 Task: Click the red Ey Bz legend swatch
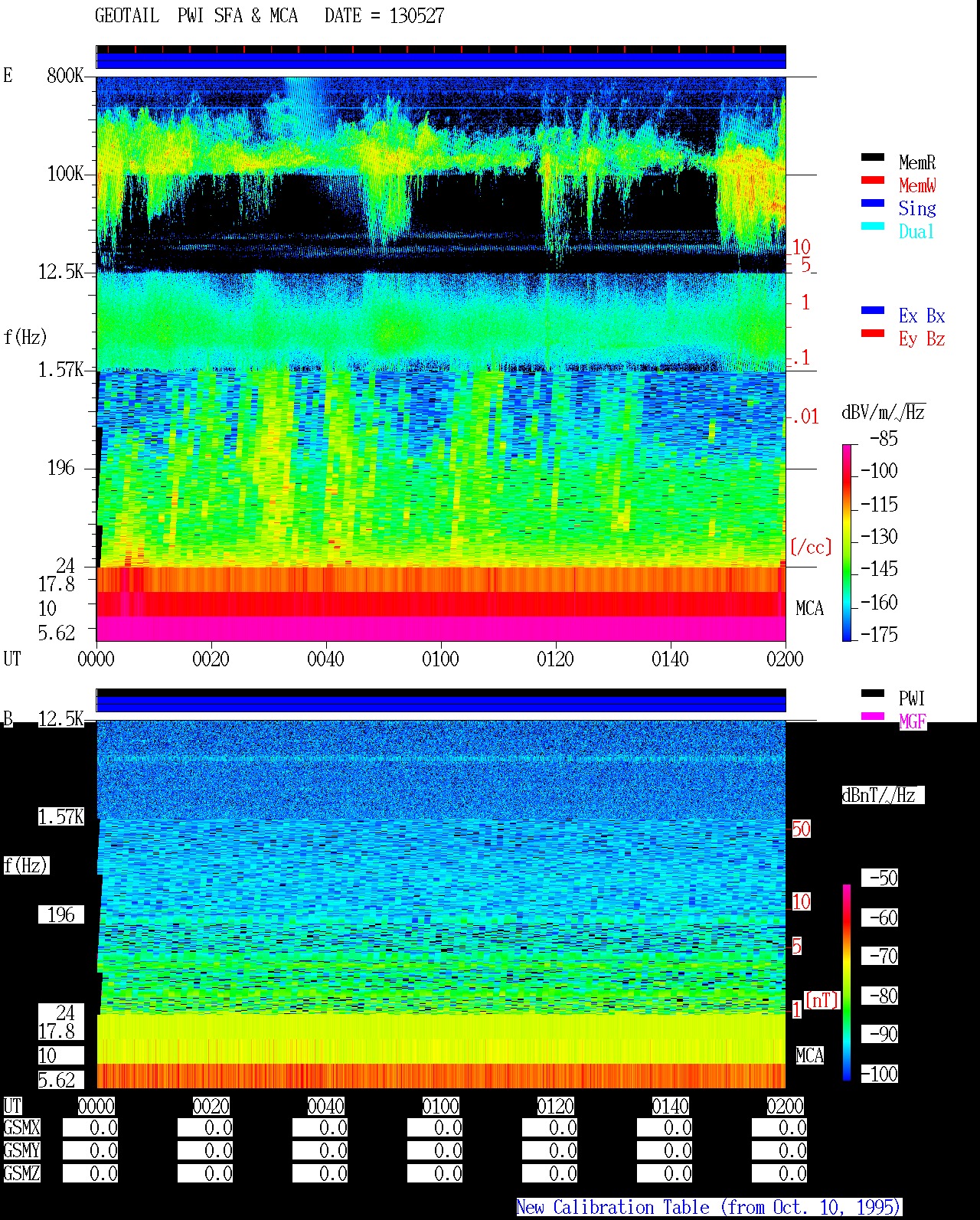[873, 334]
